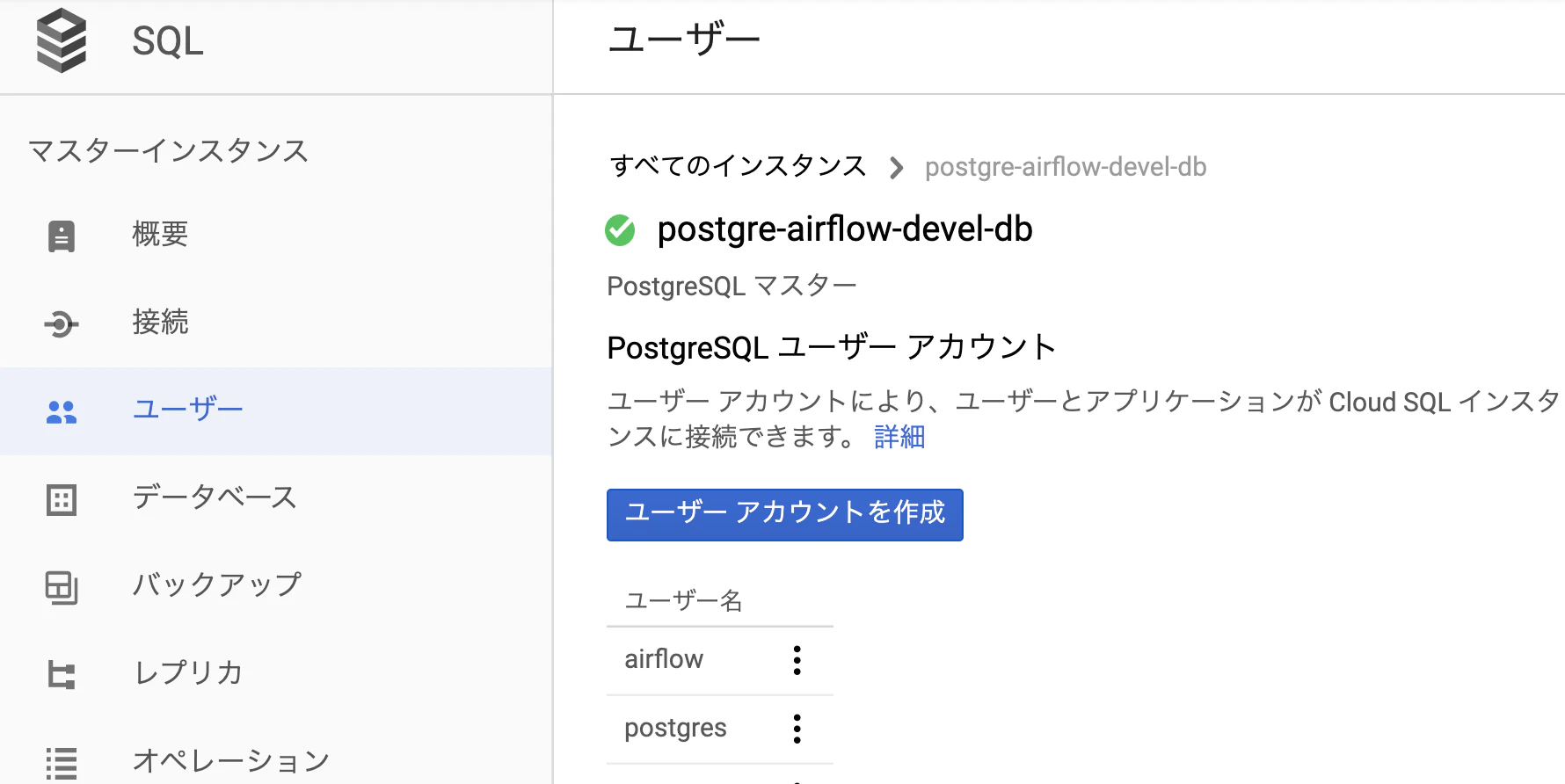The image size is (1565, 784).
Task: Click the breadcrumb chevron arrow
Action: (896, 167)
